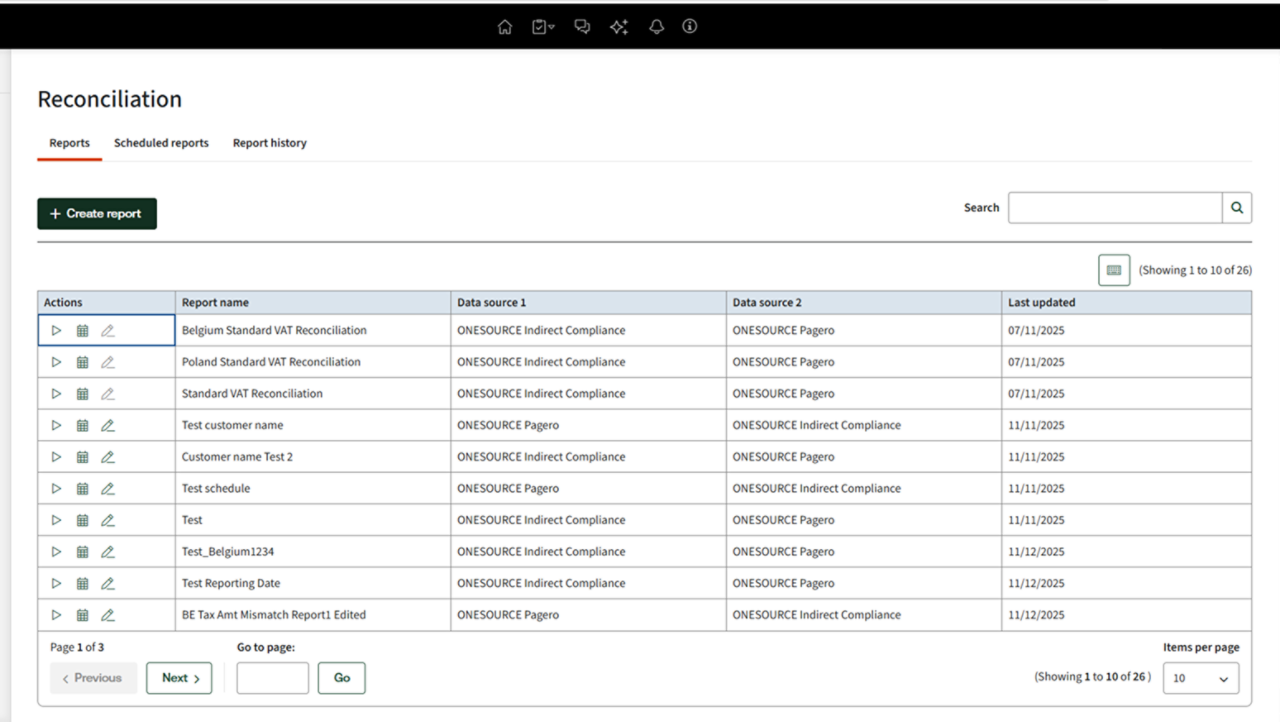Run the BE Tax Amt Mismatch report
Viewport: 1280px width, 722px height.
coord(56,615)
